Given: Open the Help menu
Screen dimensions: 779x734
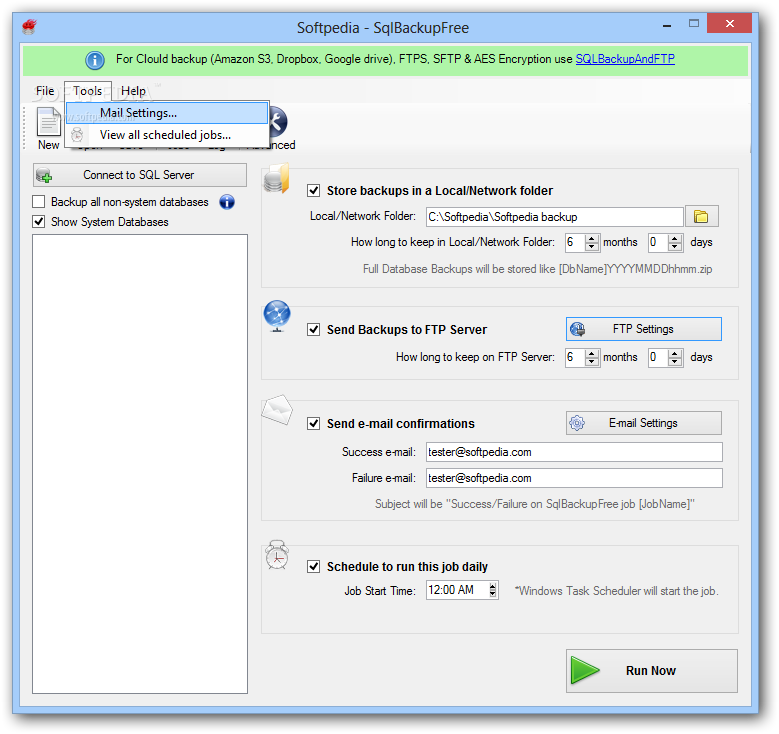Looking at the screenshot, I should pos(133,91).
